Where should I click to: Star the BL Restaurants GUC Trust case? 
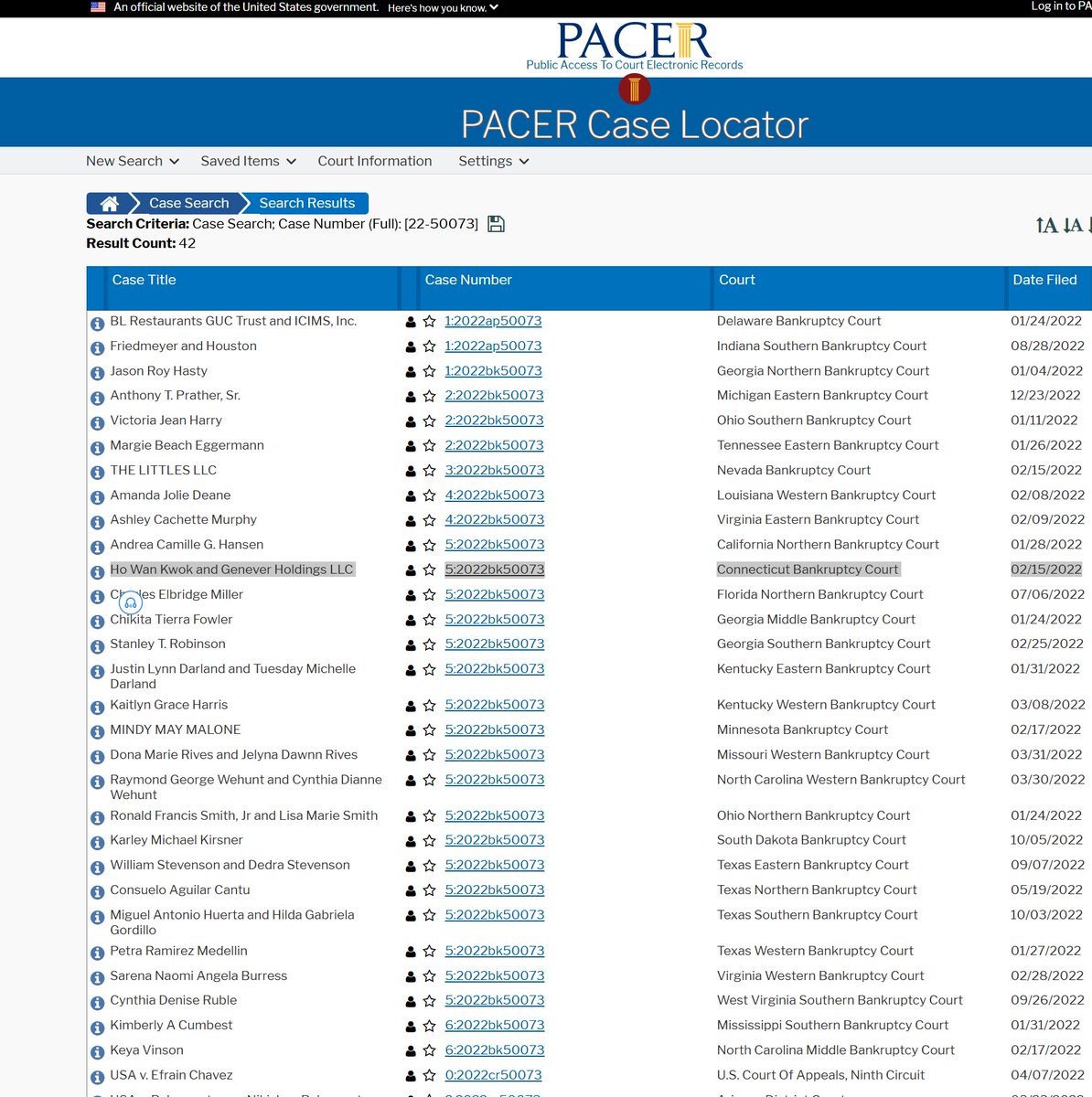point(429,322)
